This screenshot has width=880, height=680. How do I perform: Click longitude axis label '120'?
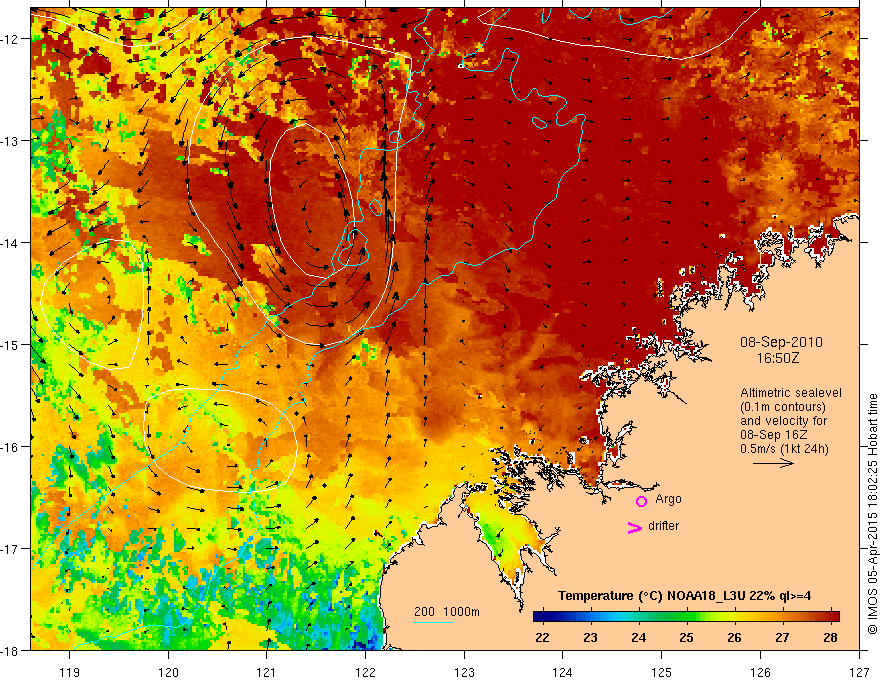point(168,672)
